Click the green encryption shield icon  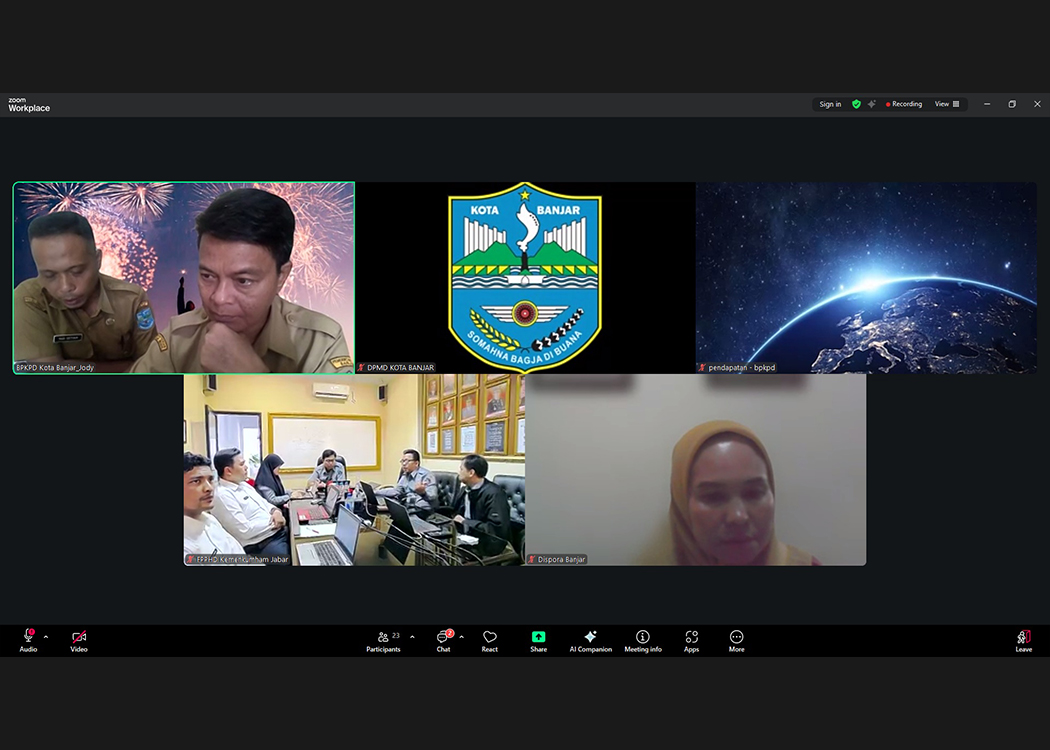pyautogui.click(x=856, y=104)
